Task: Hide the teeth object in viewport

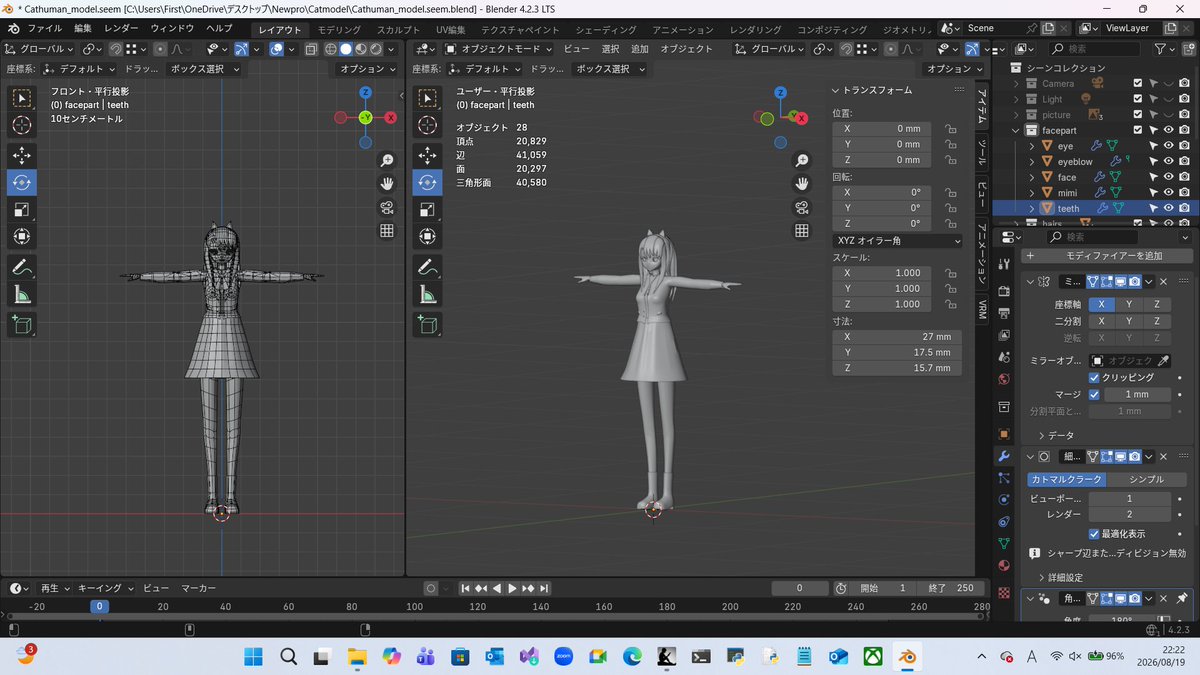Action: (1168, 208)
